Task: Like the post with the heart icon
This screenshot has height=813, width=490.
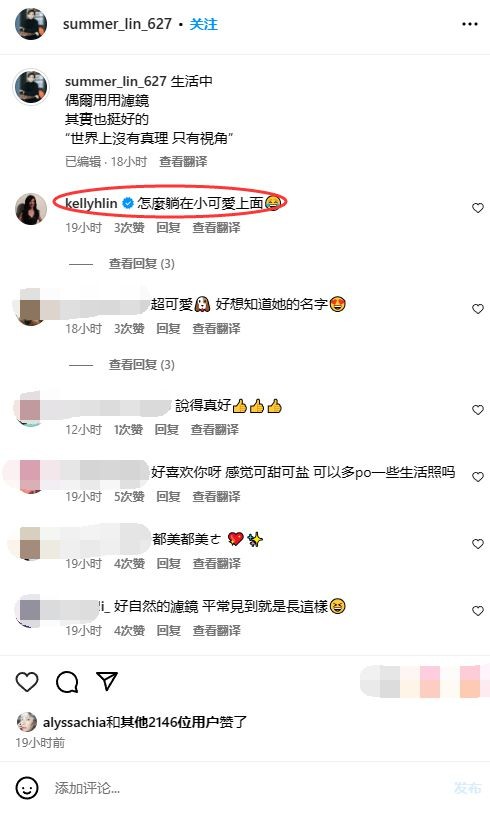Action: 27,681
